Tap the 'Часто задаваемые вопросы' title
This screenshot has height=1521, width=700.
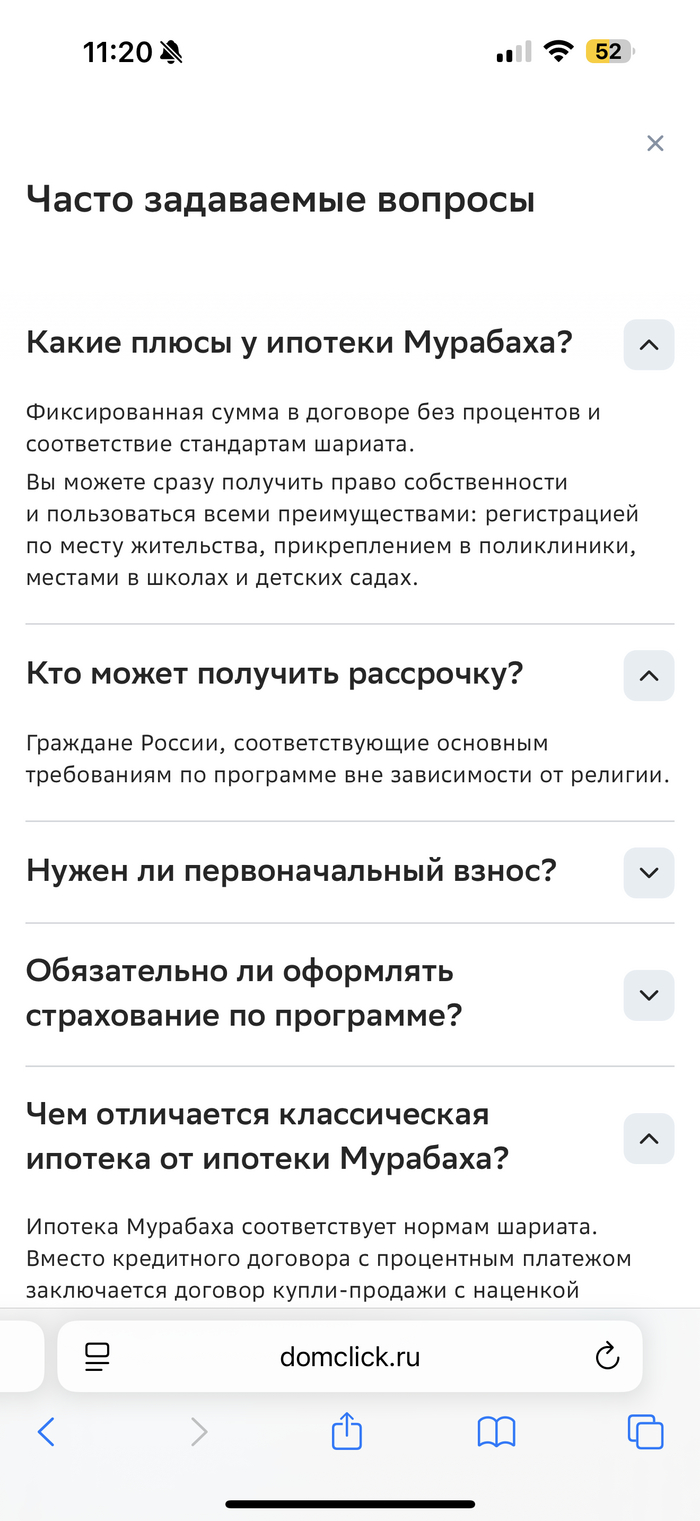click(x=282, y=198)
